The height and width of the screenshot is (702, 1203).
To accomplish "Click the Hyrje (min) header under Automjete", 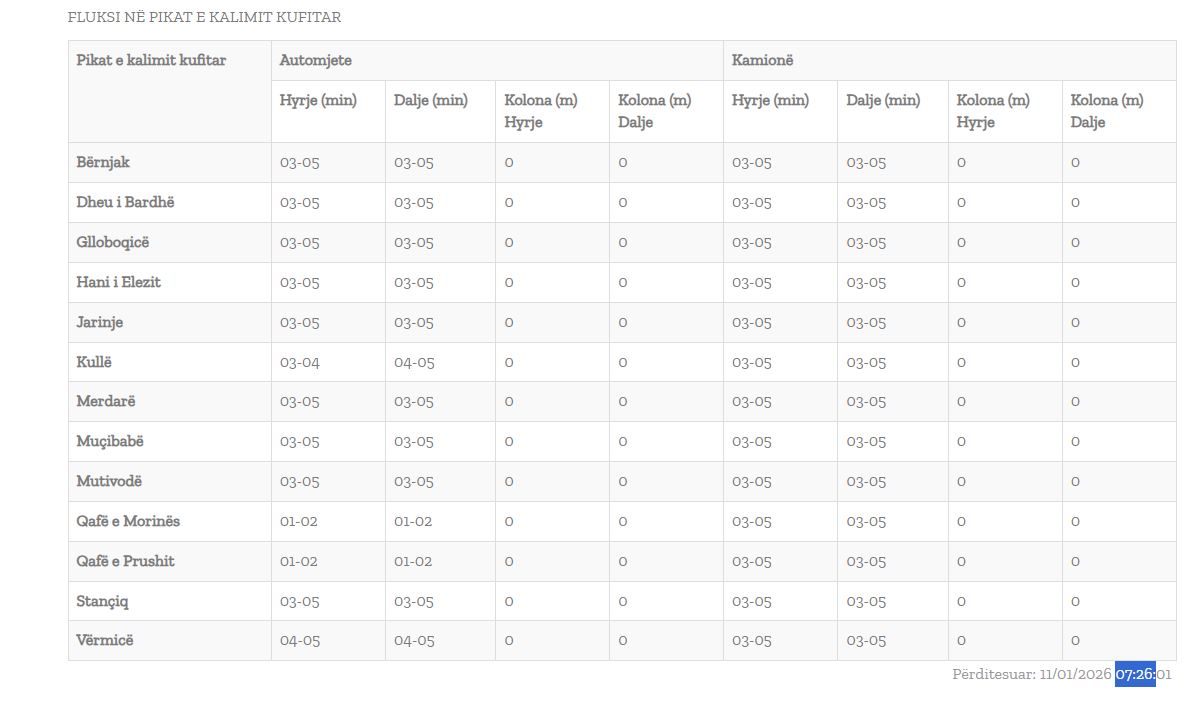I will (318, 100).
